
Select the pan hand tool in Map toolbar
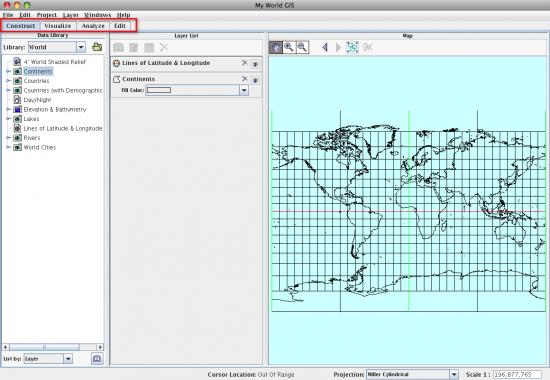tap(276, 47)
